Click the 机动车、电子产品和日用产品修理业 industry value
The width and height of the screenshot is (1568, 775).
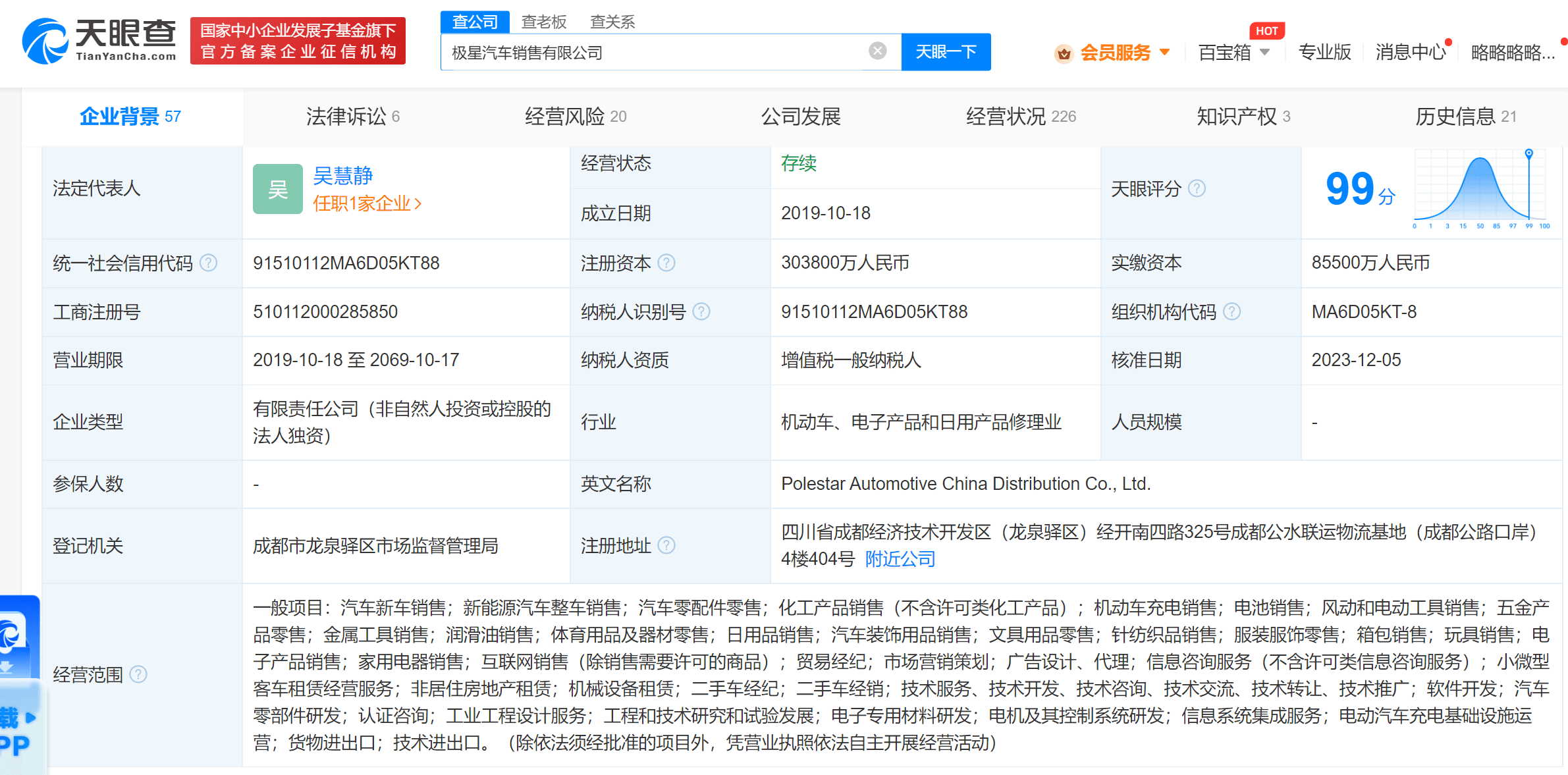tap(921, 422)
